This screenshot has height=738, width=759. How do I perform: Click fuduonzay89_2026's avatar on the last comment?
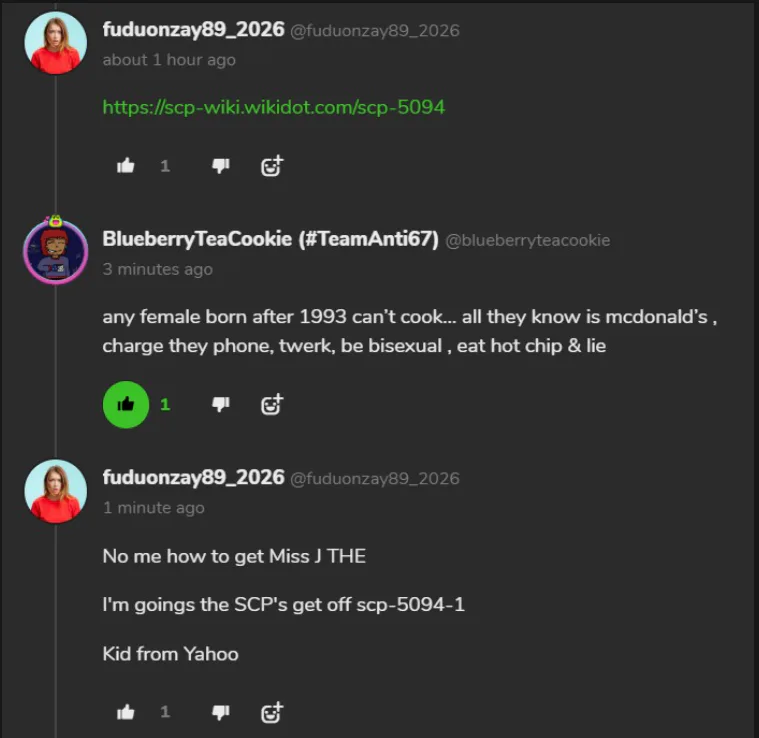tap(55, 491)
